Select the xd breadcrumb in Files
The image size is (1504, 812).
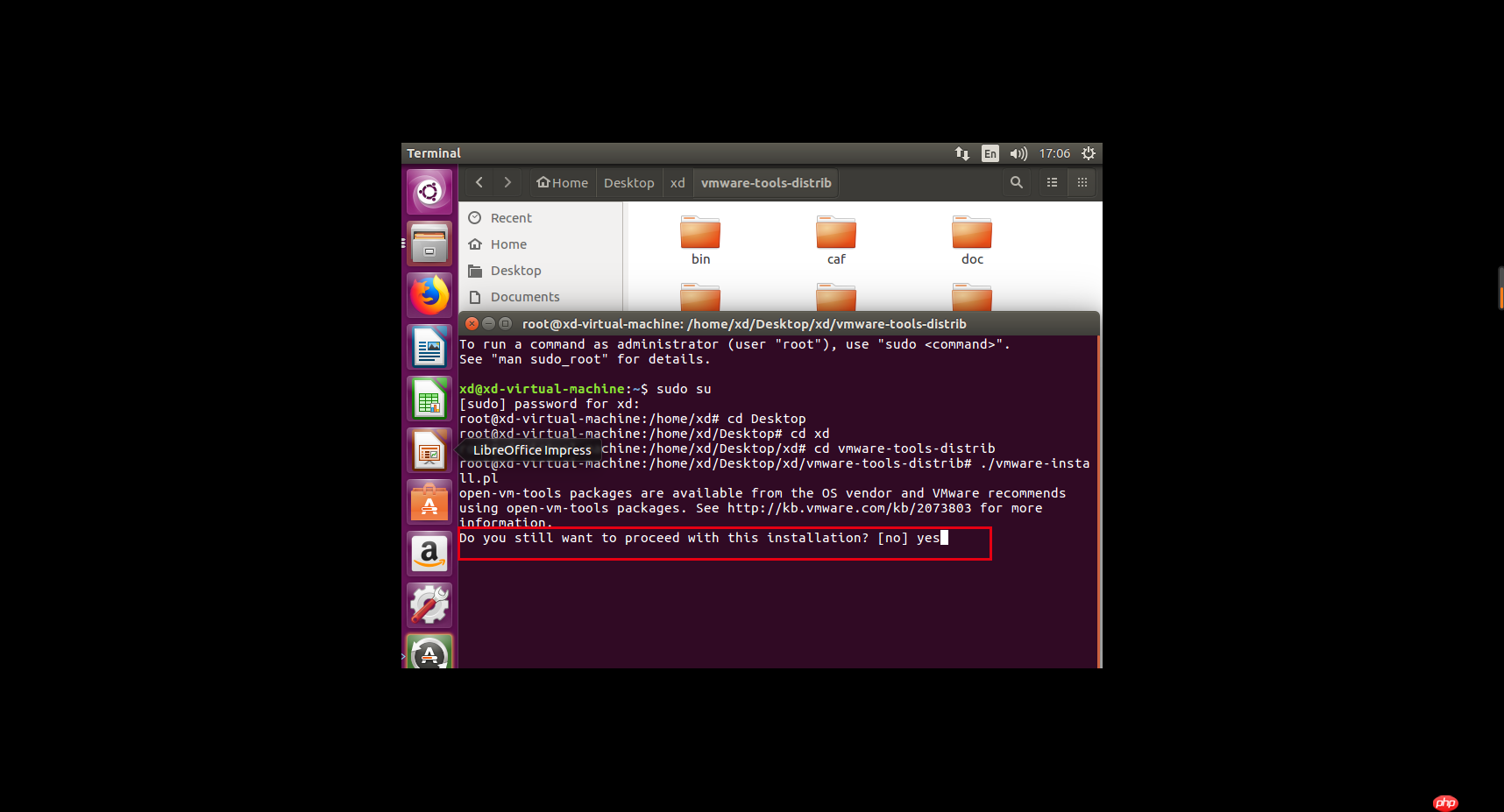(677, 182)
